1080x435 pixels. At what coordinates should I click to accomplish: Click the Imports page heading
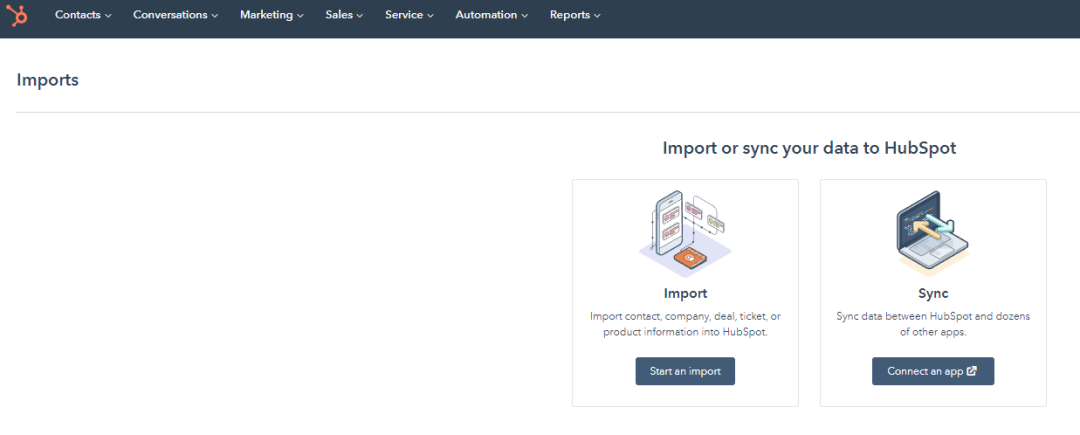48,80
